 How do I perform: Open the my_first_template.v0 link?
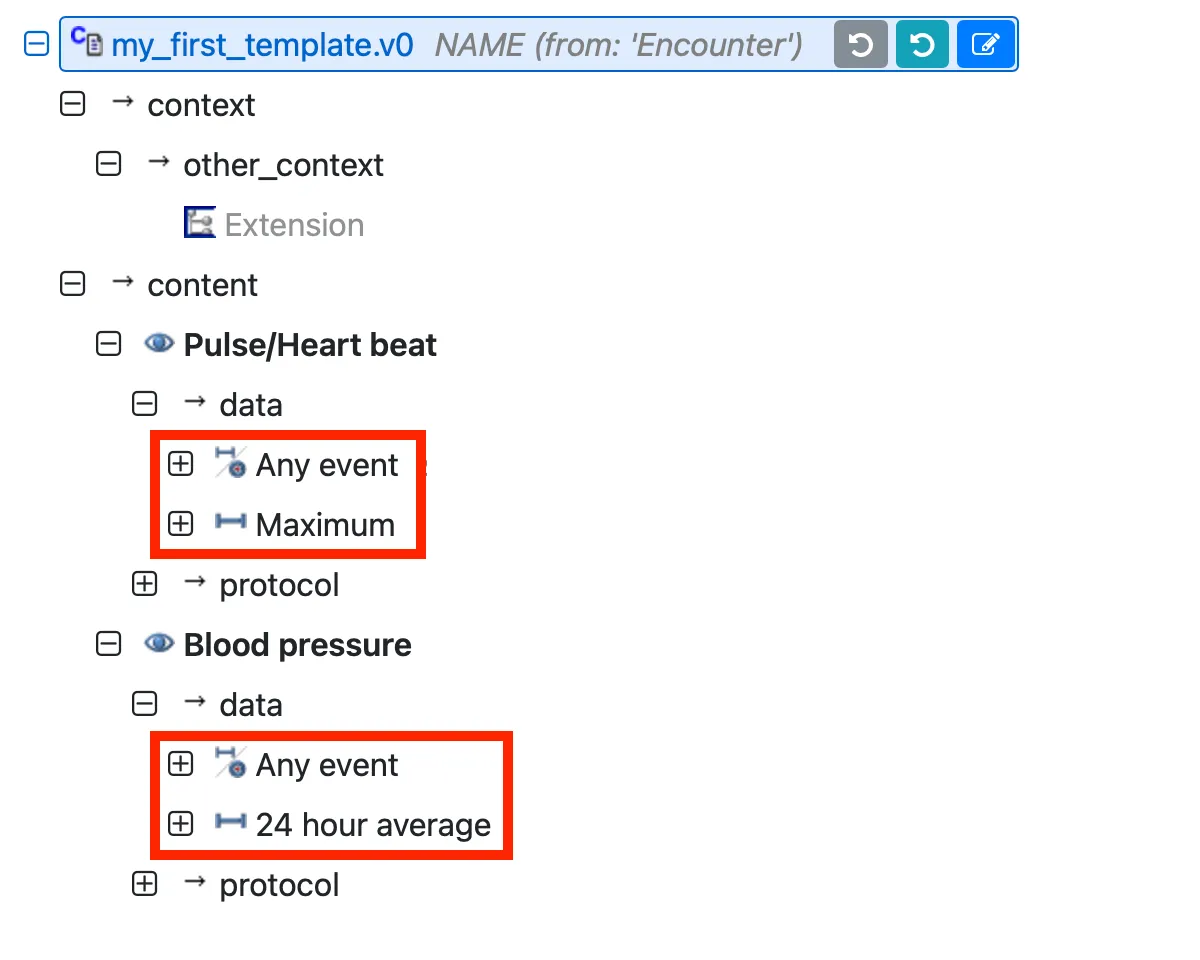click(x=262, y=45)
